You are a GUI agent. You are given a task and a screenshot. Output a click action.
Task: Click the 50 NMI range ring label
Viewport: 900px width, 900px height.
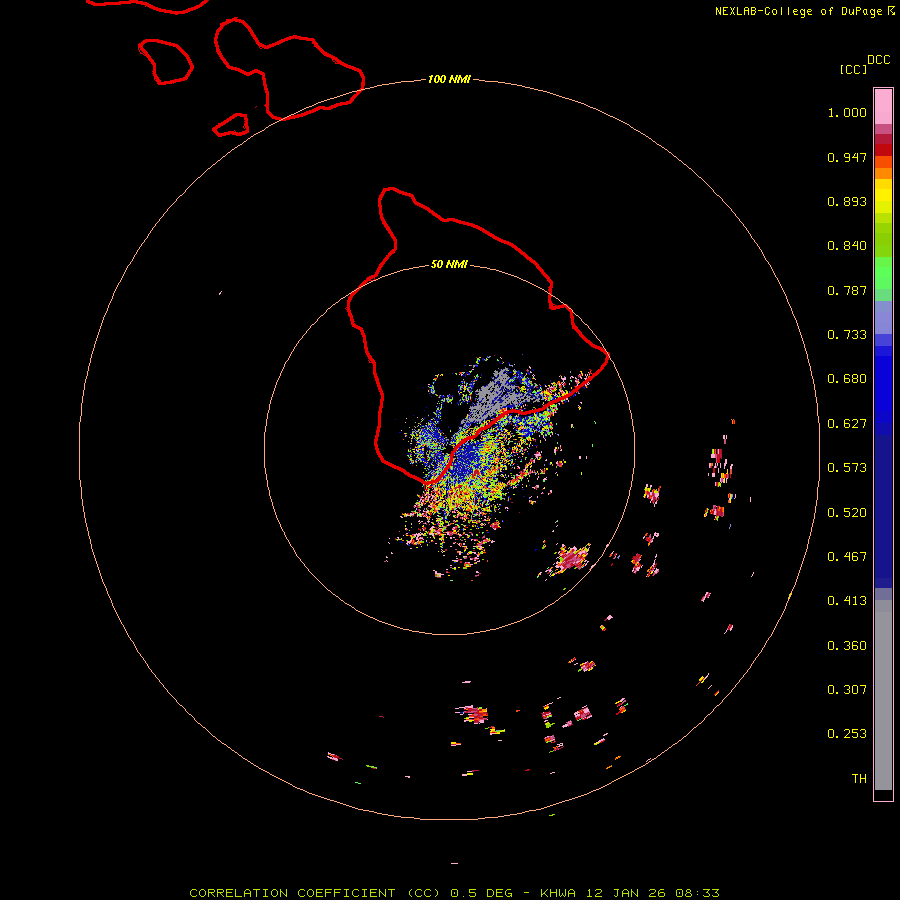point(449,264)
